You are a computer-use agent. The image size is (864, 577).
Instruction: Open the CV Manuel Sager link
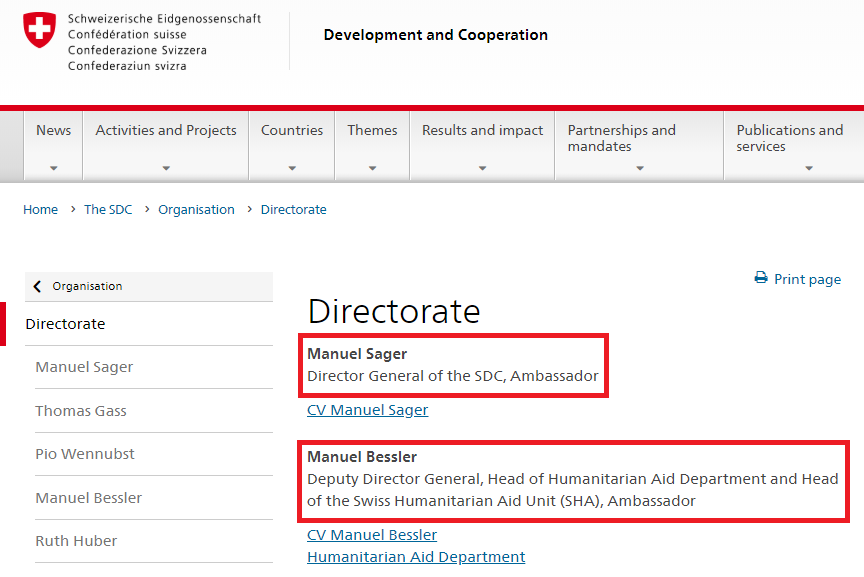pyautogui.click(x=368, y=410)
